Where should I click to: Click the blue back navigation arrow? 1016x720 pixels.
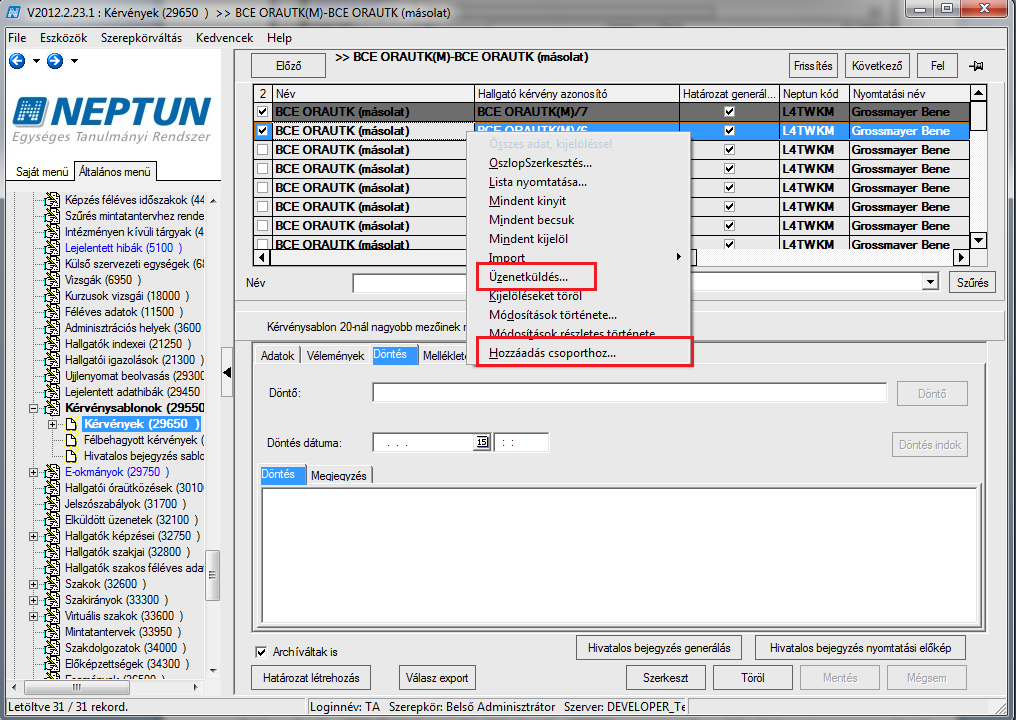point(17,61)
